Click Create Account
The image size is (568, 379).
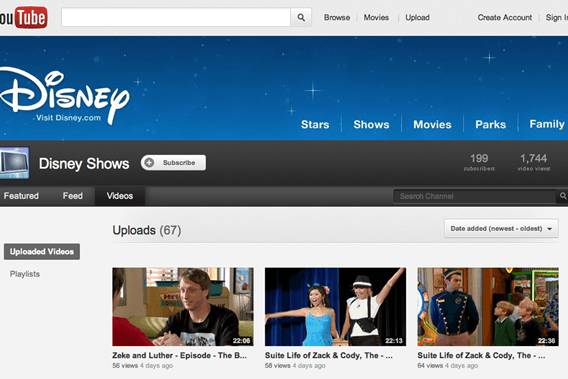[505, 17]
